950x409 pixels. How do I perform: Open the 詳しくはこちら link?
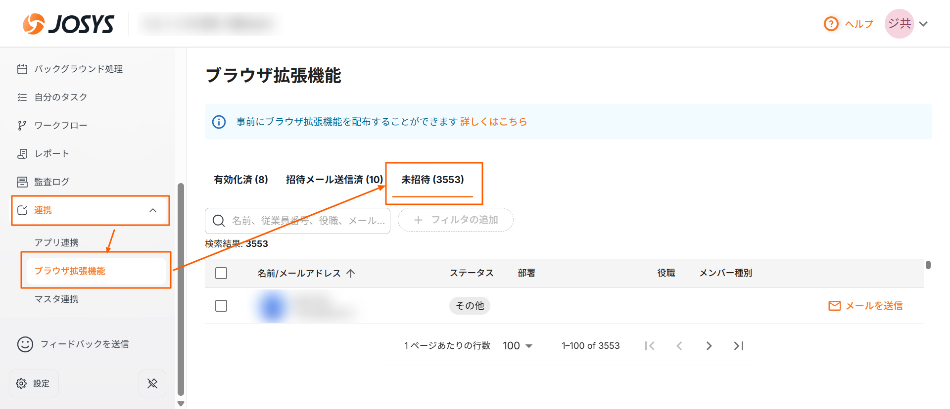493,121
